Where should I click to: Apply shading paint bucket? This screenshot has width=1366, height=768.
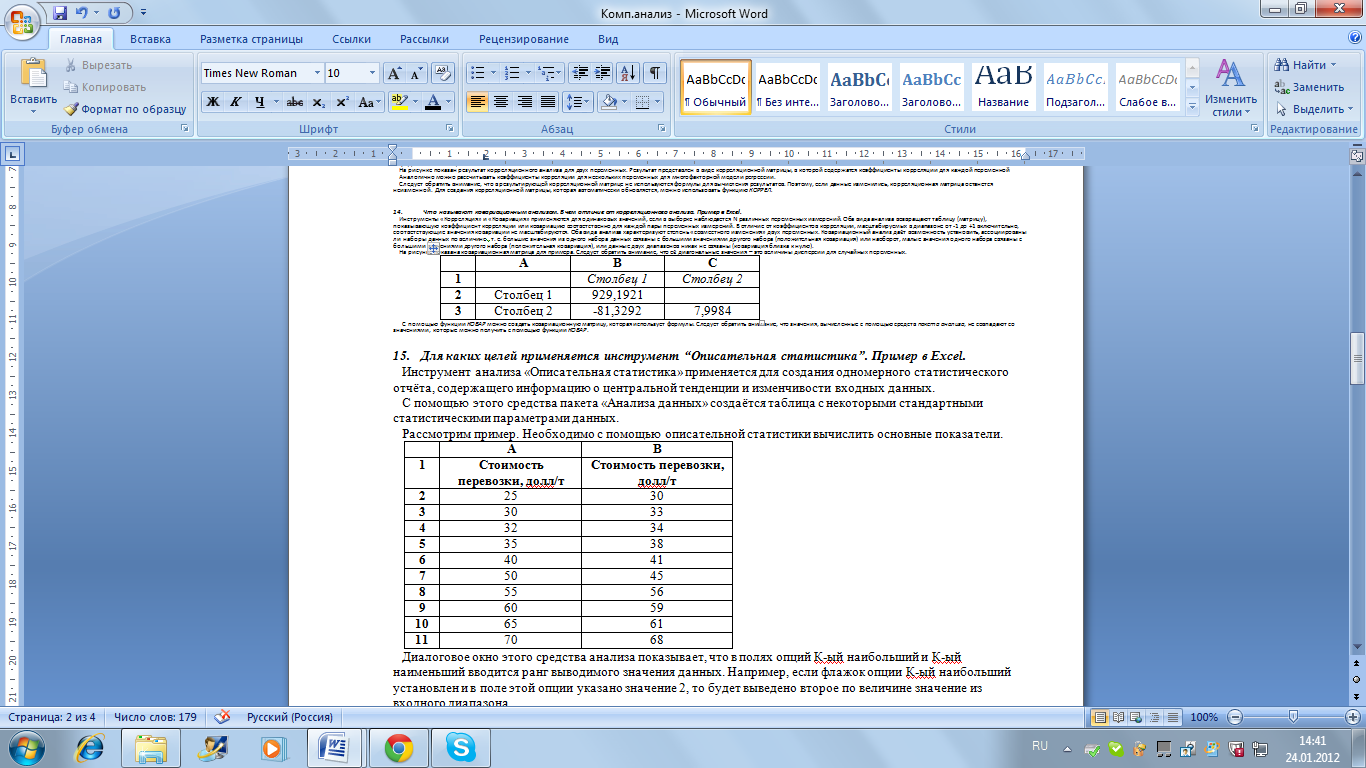607,102
